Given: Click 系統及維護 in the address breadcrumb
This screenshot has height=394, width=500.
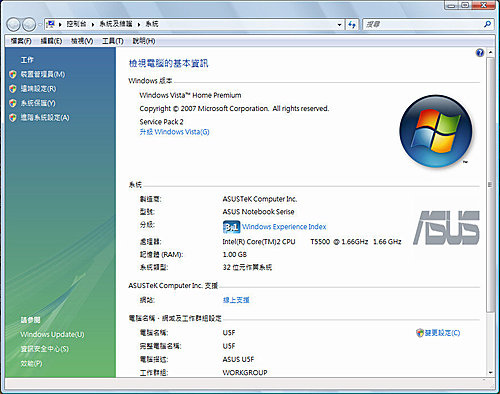Looking at the screenshot, I should (x=116, y=24).
